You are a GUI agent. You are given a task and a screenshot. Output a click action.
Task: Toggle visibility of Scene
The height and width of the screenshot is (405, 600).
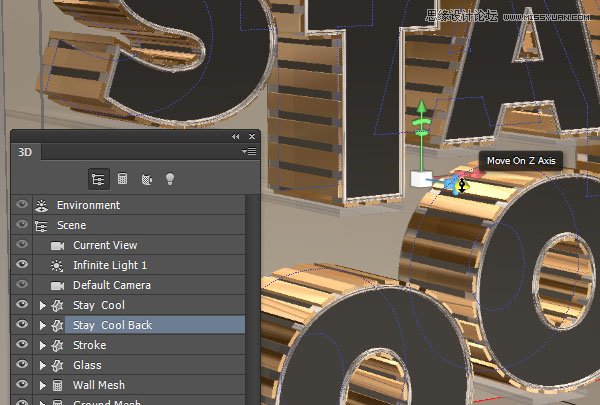pyautogui.click(x=22, y=224)
